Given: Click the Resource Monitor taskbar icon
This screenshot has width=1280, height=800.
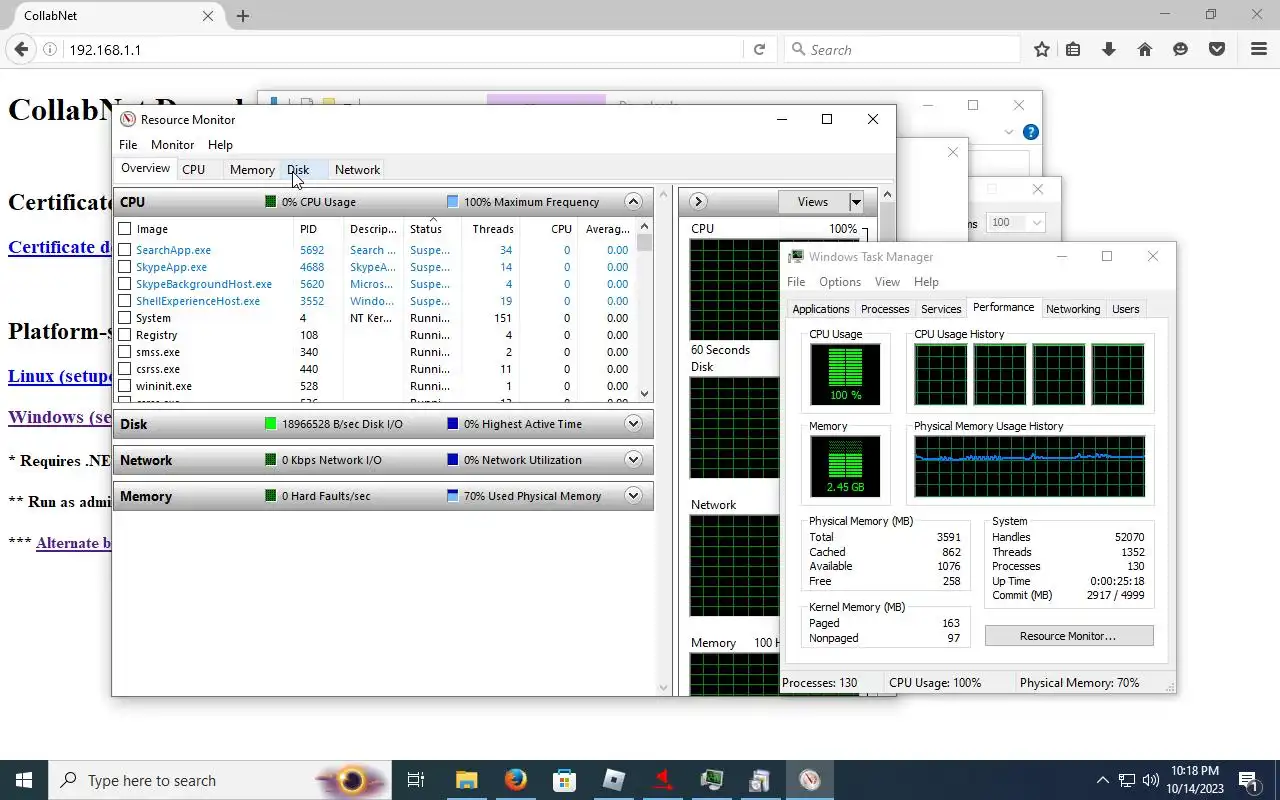Looking at the screenshot, I should point(810,780).
